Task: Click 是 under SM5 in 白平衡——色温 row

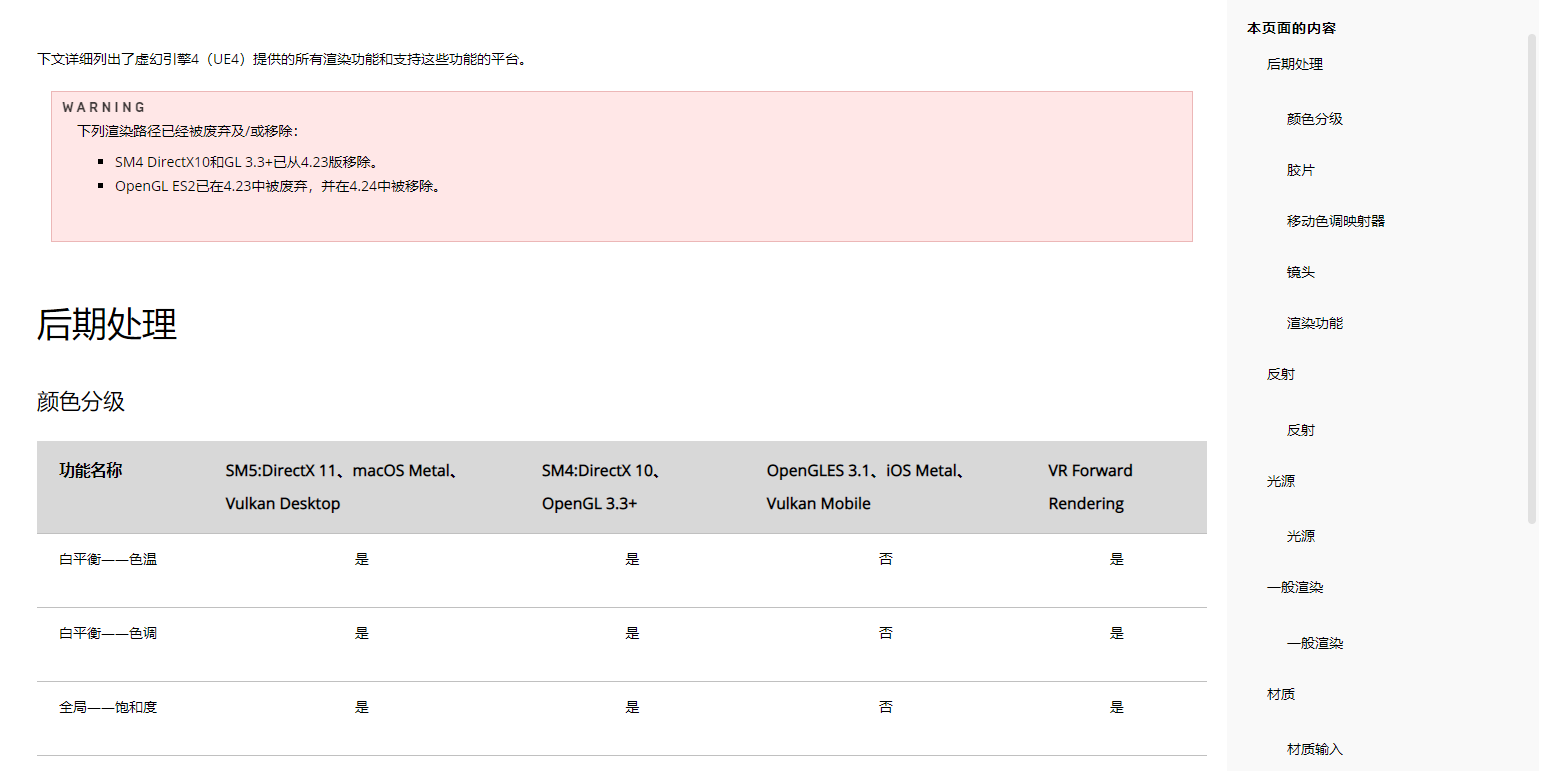Action: 362,559
